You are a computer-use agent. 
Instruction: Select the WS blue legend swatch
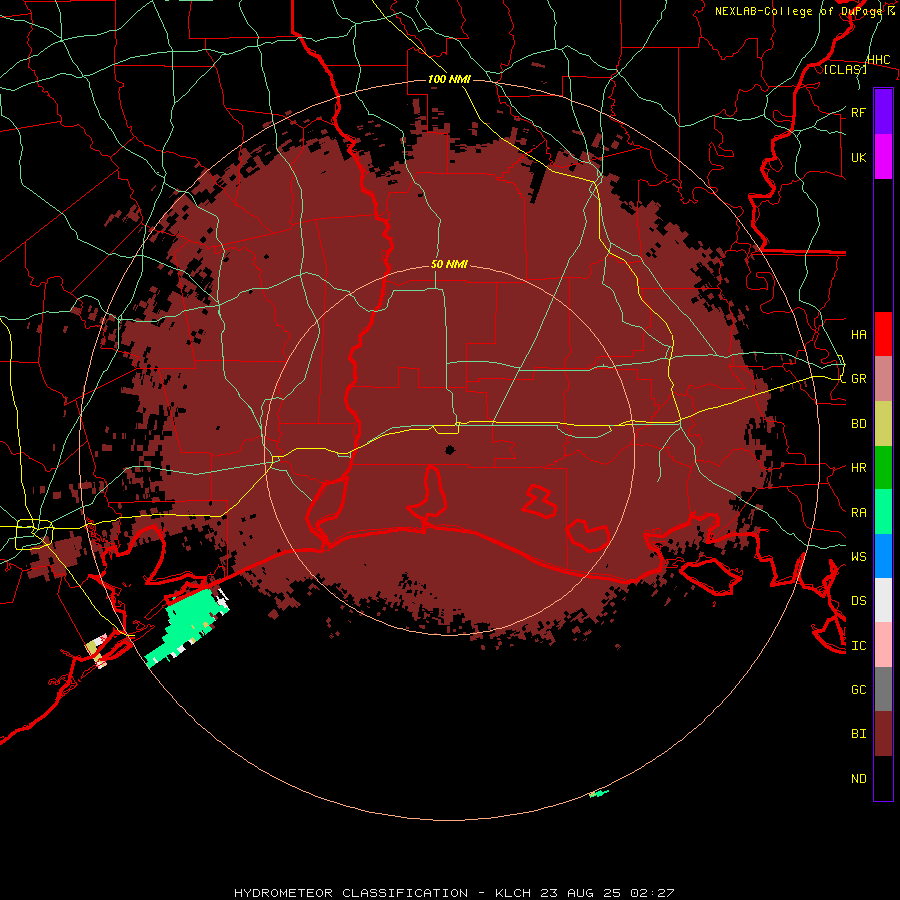[x=883, y=556]
